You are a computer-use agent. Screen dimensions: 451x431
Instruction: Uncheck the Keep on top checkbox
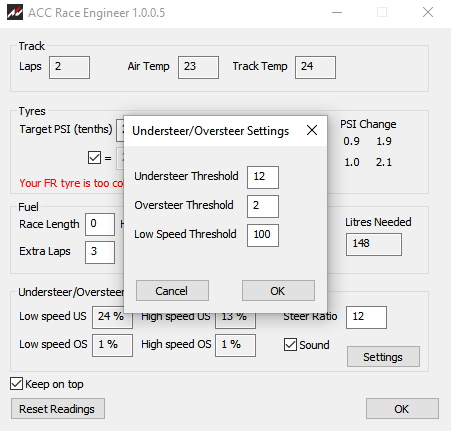(17, 384)
